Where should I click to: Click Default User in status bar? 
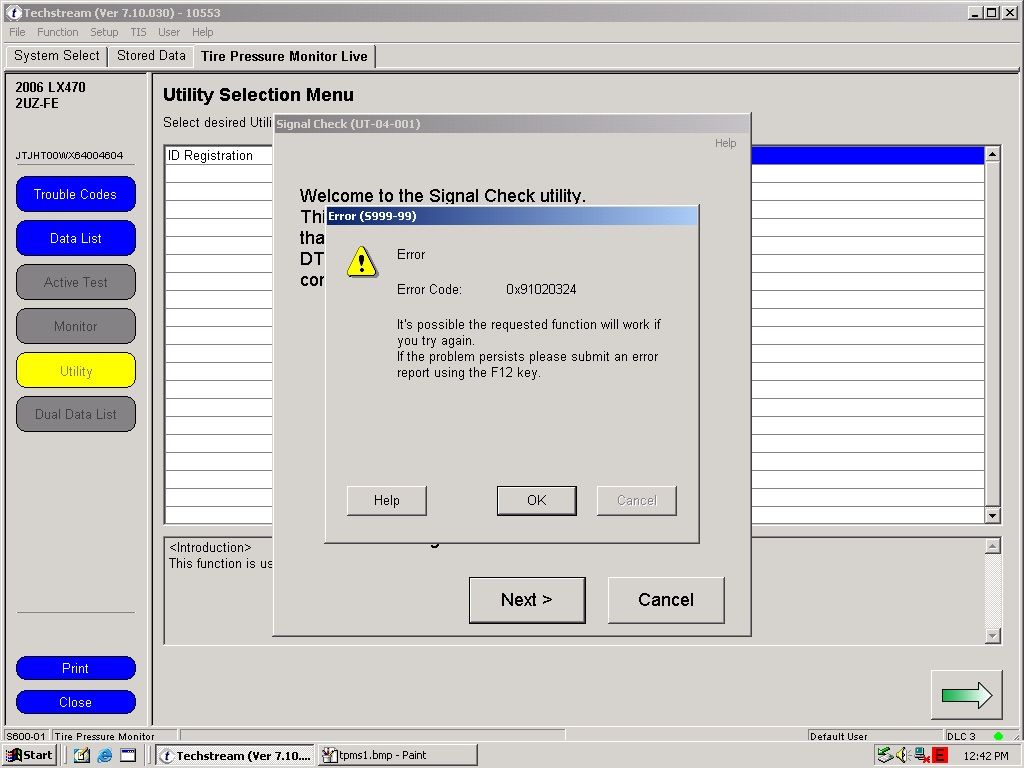(x=839, y=736)
